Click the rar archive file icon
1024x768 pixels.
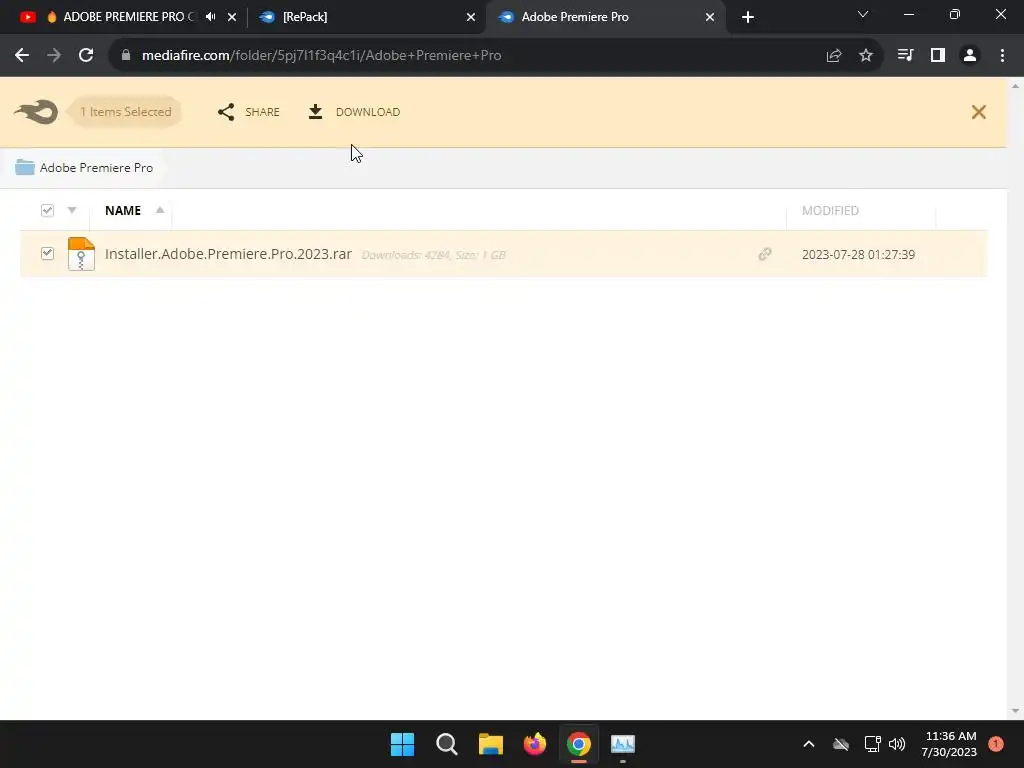(81, 253)
